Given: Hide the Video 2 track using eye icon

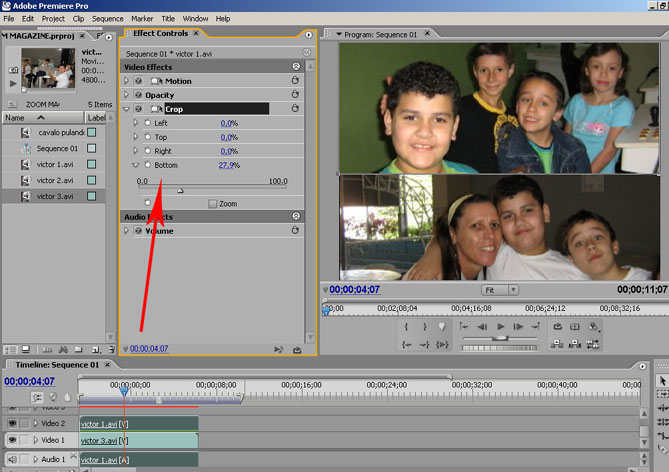Looking at the screenshot, I should 13,423.
